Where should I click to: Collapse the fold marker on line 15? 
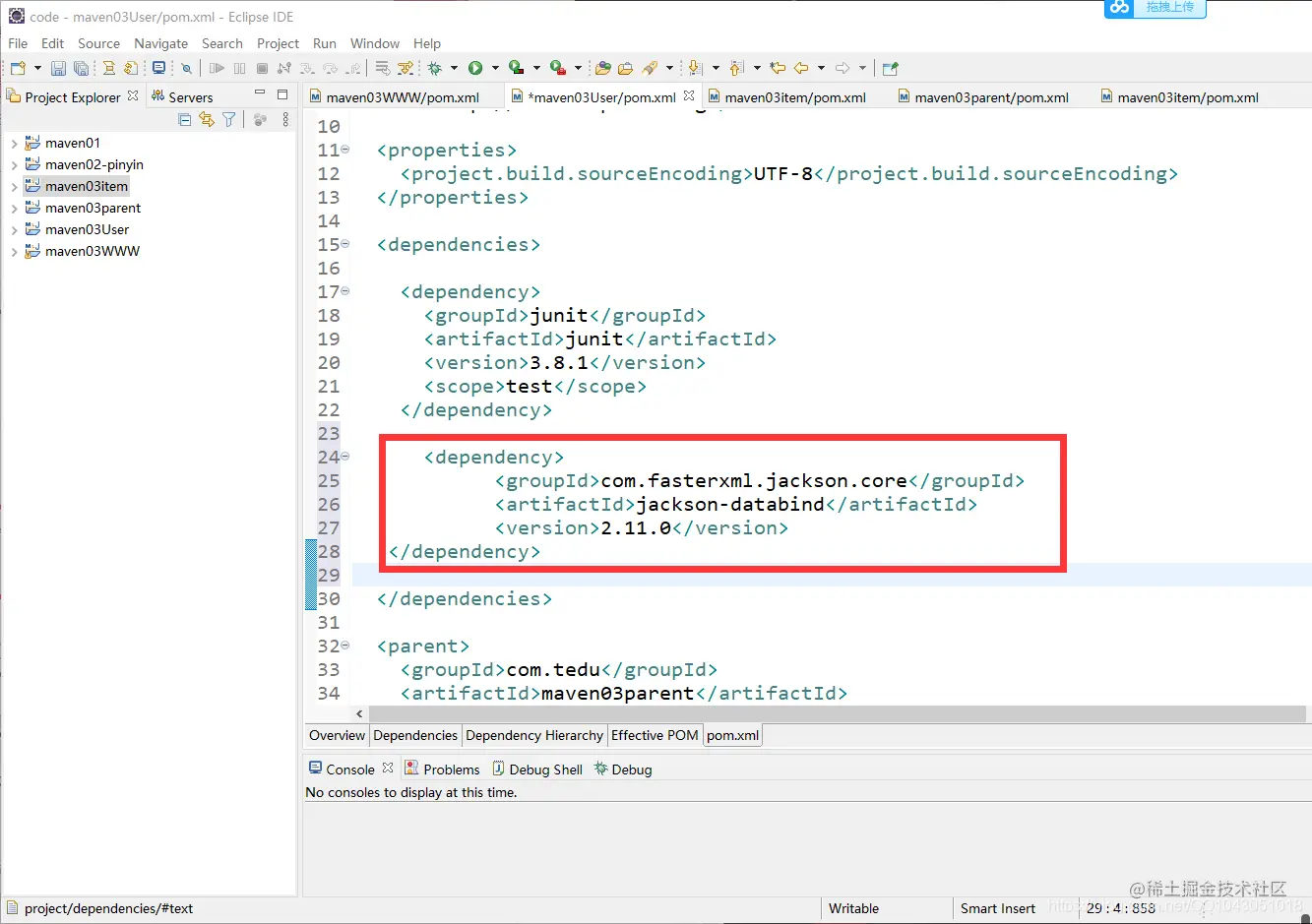pos(345,244)
